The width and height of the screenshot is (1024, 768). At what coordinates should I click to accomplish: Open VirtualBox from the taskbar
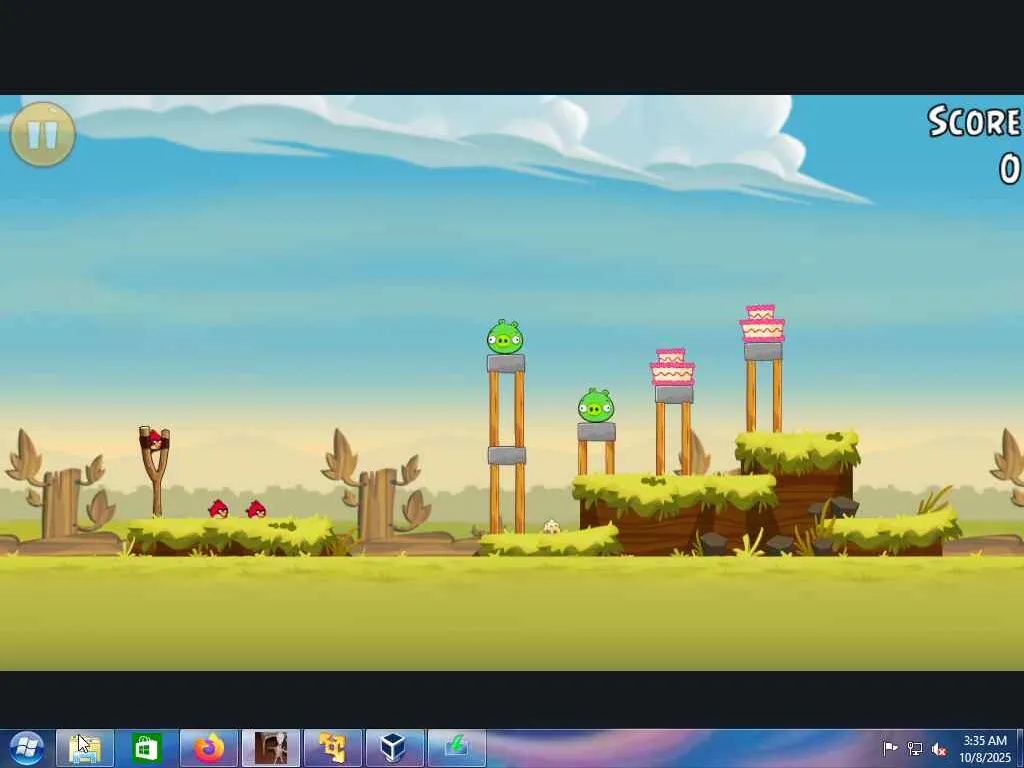394,748
